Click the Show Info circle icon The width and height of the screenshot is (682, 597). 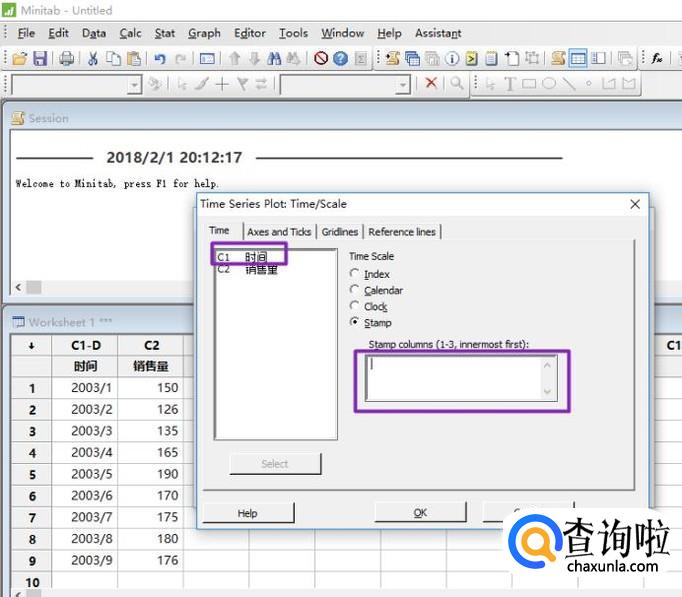[452, 58]
